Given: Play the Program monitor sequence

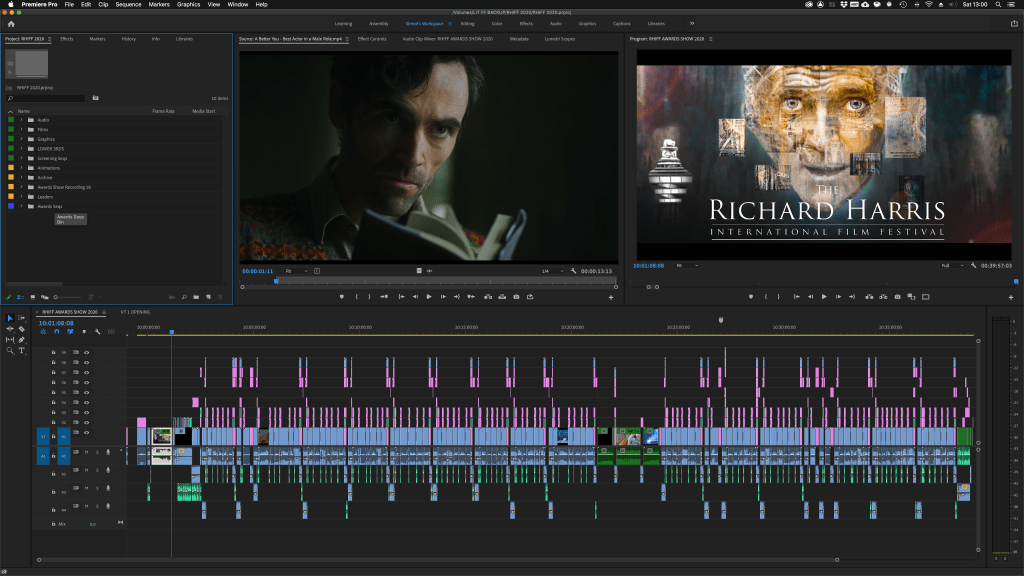Looking at the screenshot, I should coord(824,297).
